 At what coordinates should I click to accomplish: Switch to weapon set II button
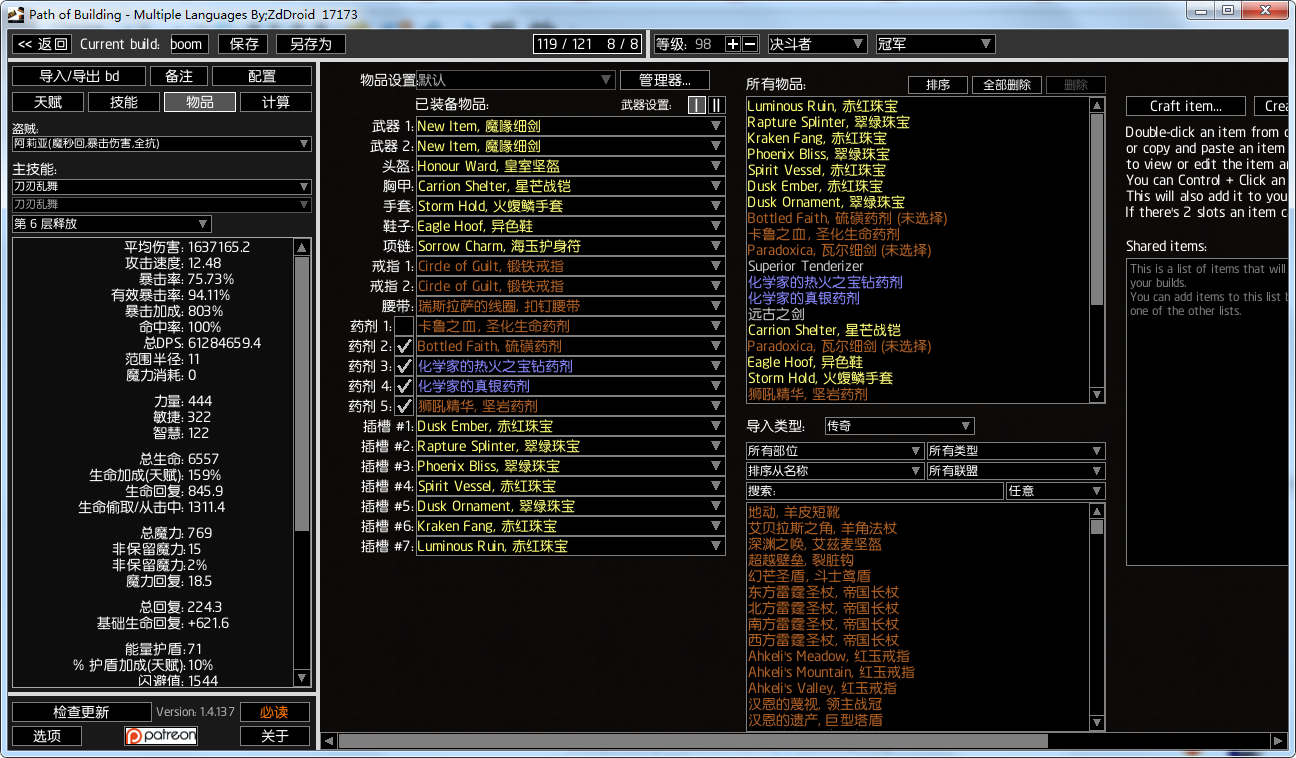point(716,105)
